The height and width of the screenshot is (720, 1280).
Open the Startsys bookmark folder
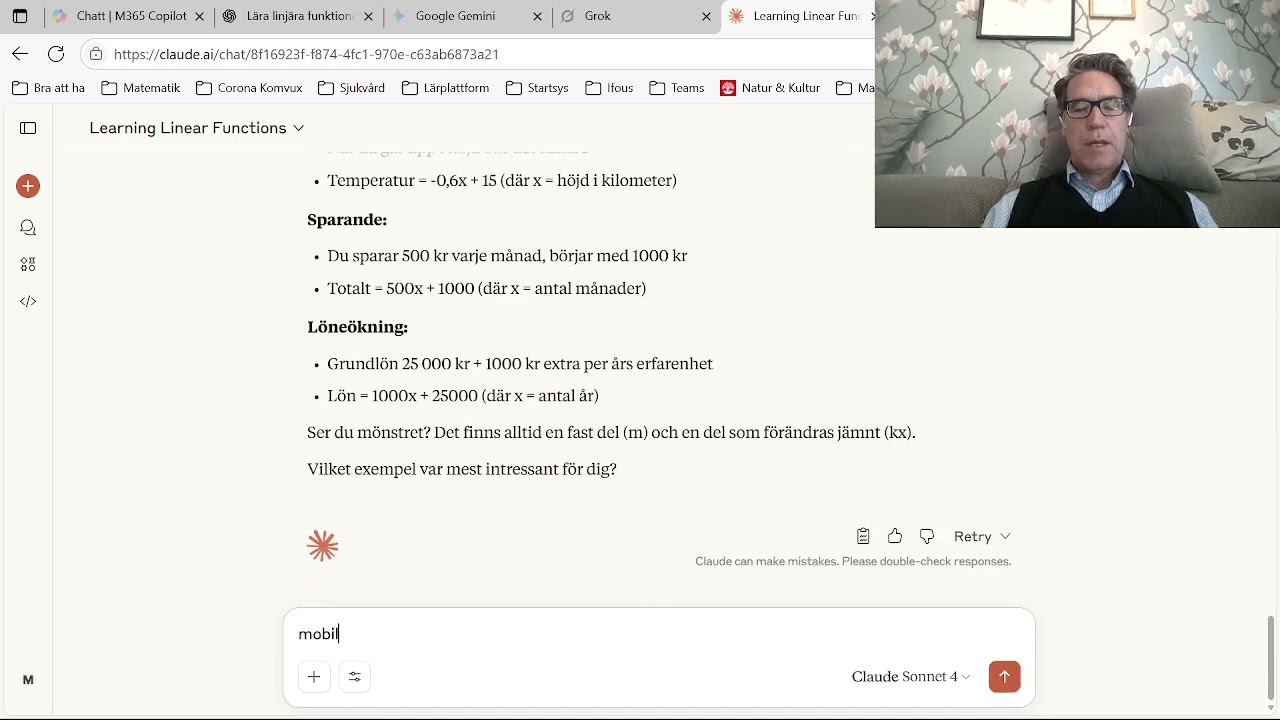point(537,88)
